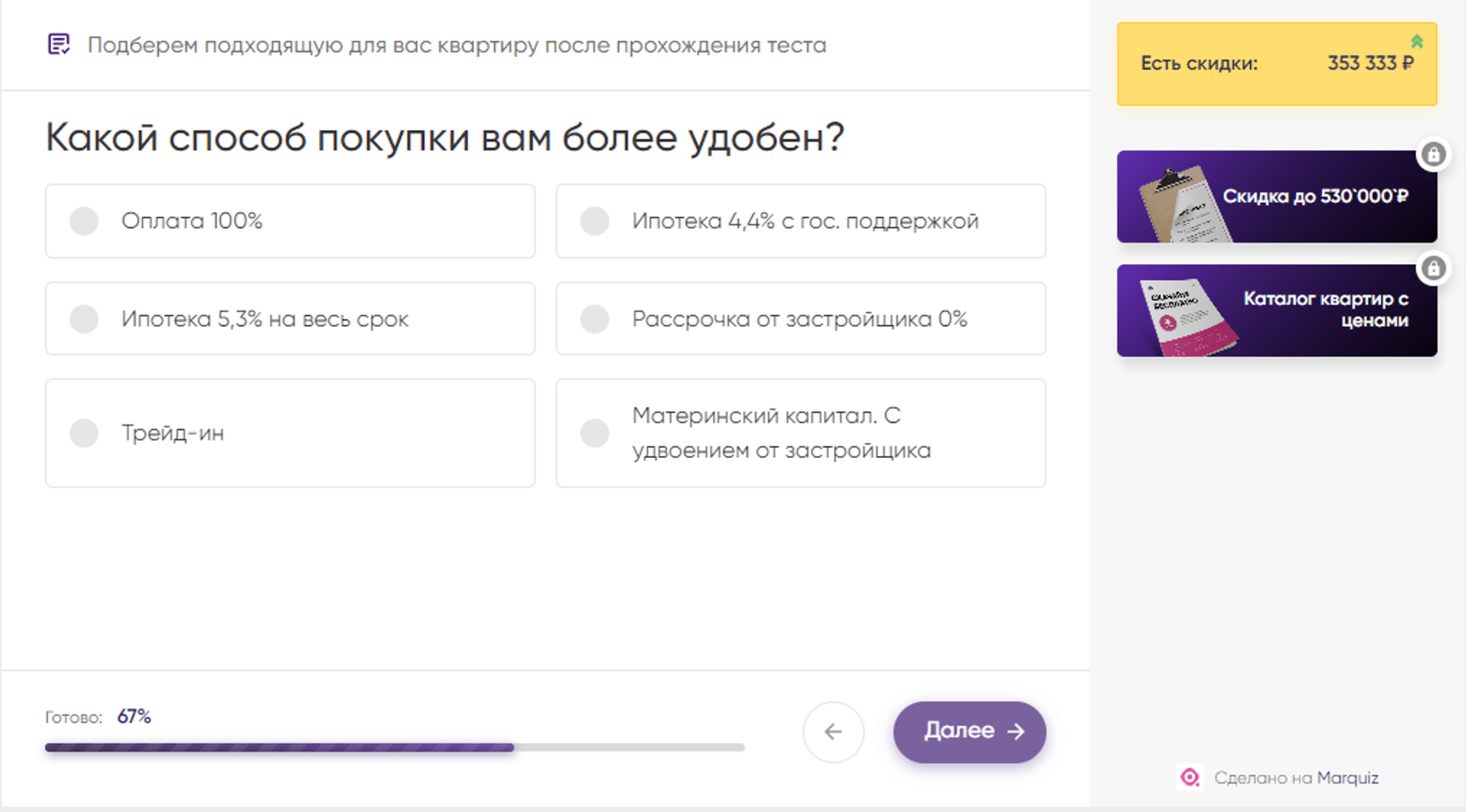Click the yellow "Есть скидки" banner

1277,64
